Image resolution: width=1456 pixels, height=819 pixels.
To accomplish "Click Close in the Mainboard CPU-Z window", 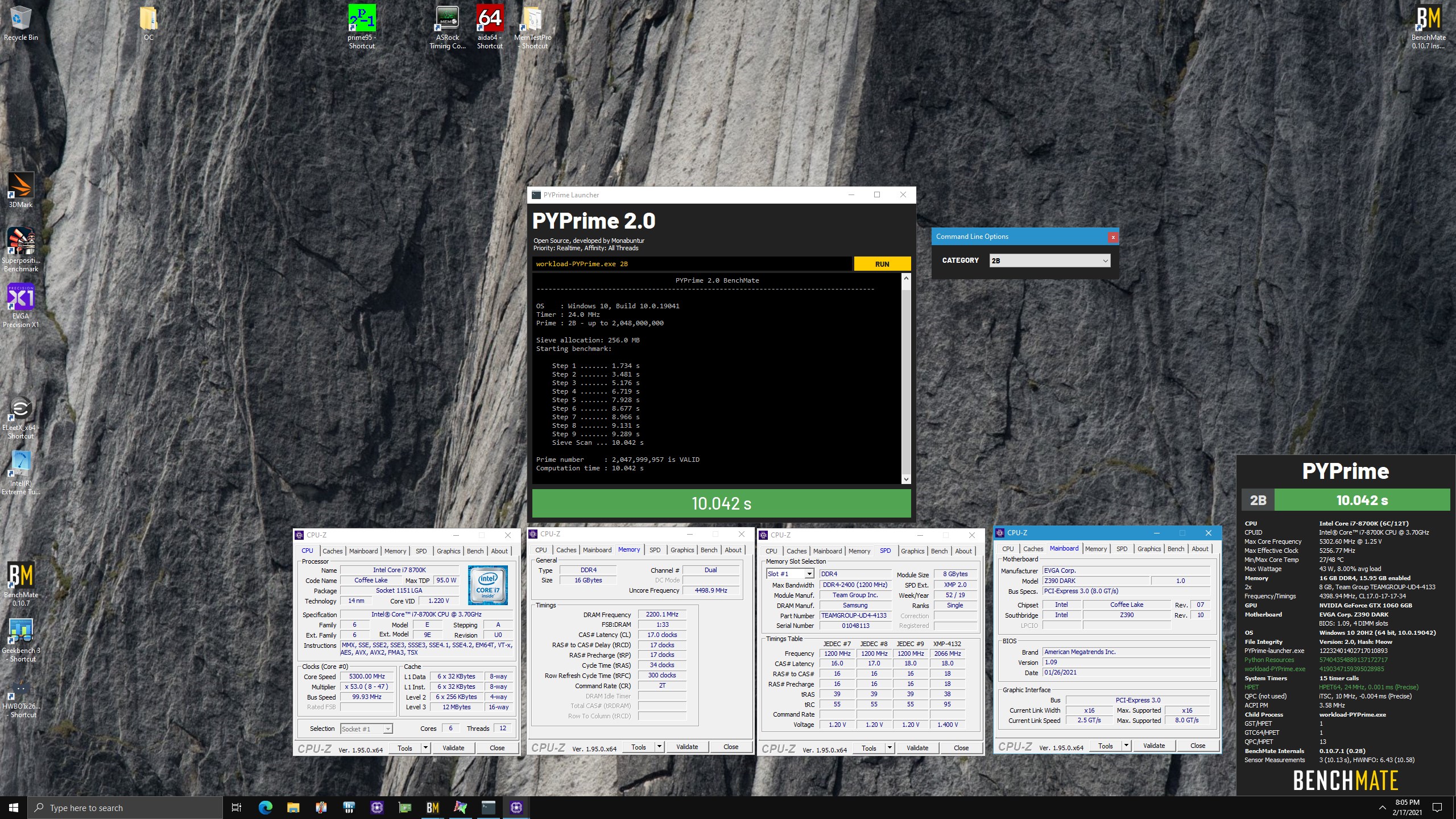I will tap(1198, 746).
